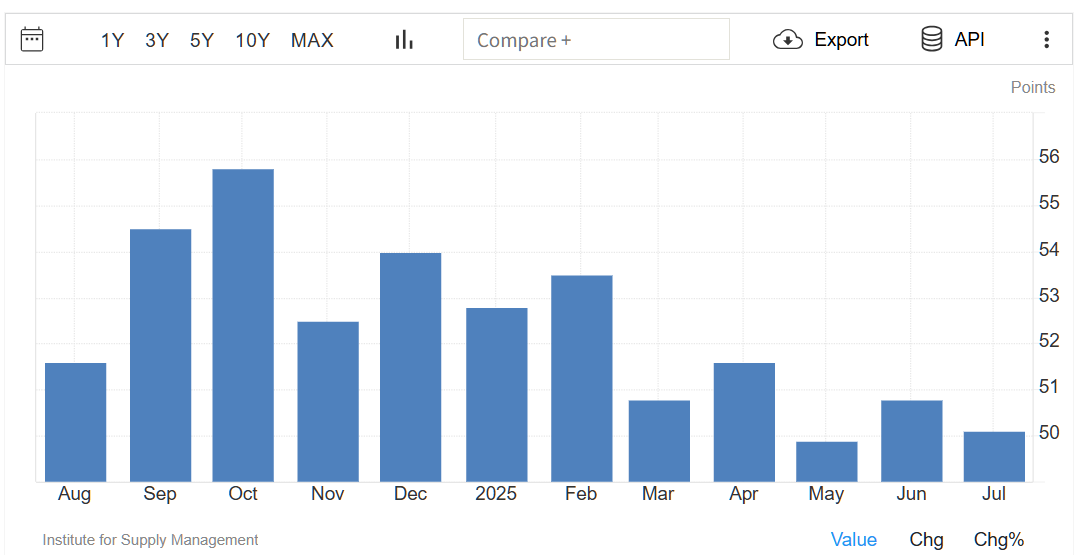
Task: Click the 2025 January bar
Action: click(x=497, y=395)
